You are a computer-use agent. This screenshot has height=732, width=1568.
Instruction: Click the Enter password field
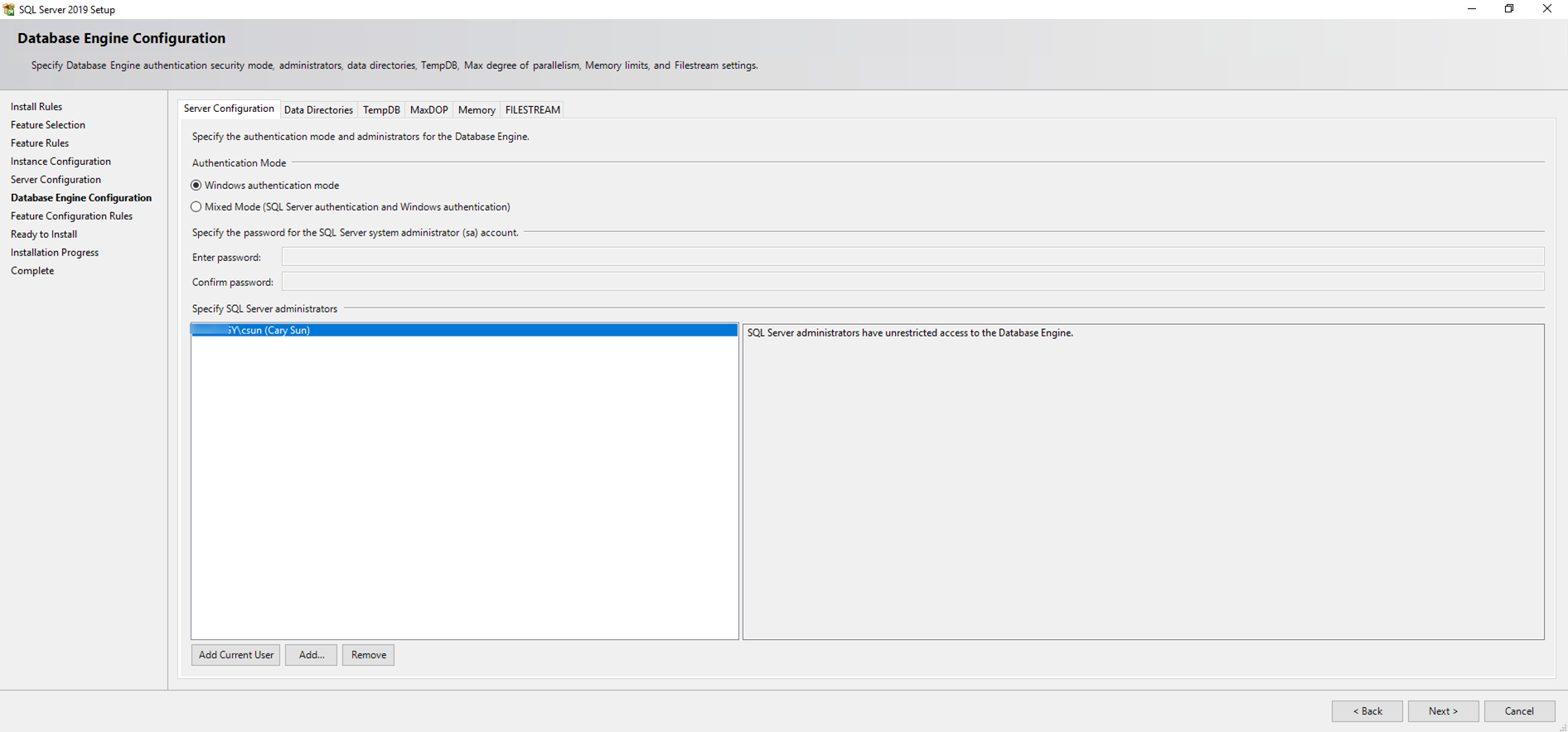coord(912,257)
